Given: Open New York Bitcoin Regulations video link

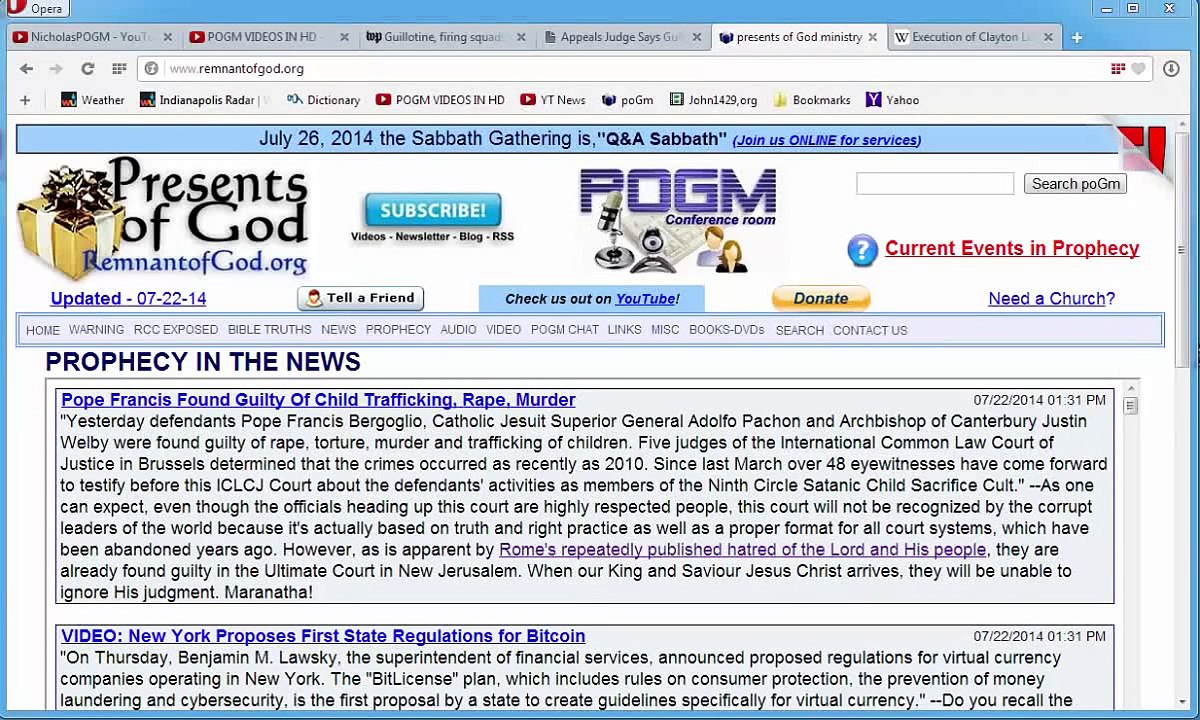Looking at the screenshot, I should pos(323,636).
